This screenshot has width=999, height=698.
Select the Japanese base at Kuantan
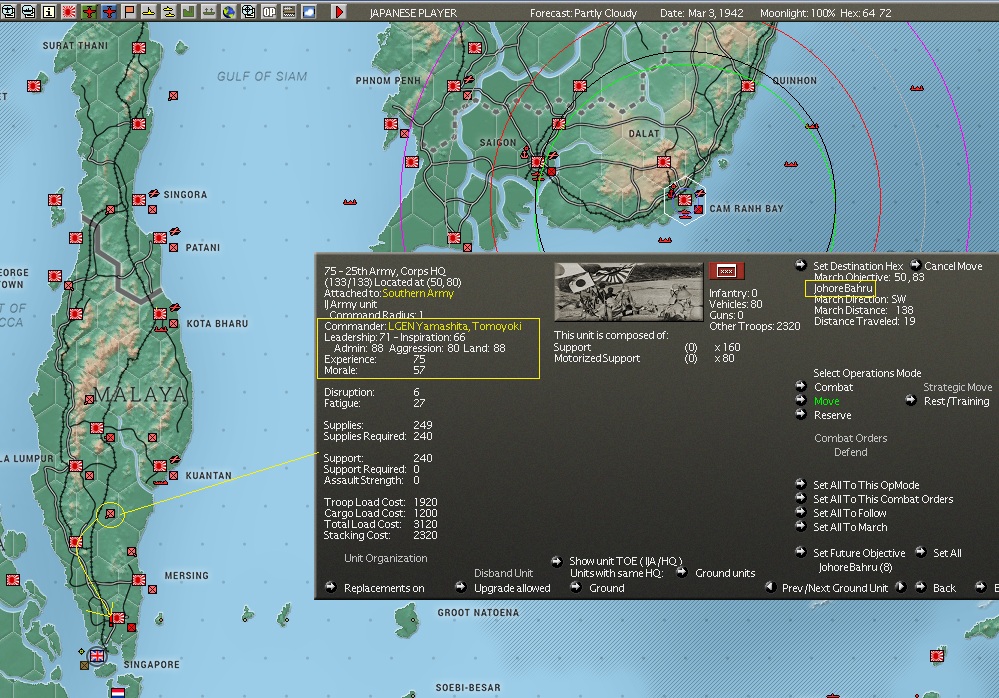(x=160, y=466)
